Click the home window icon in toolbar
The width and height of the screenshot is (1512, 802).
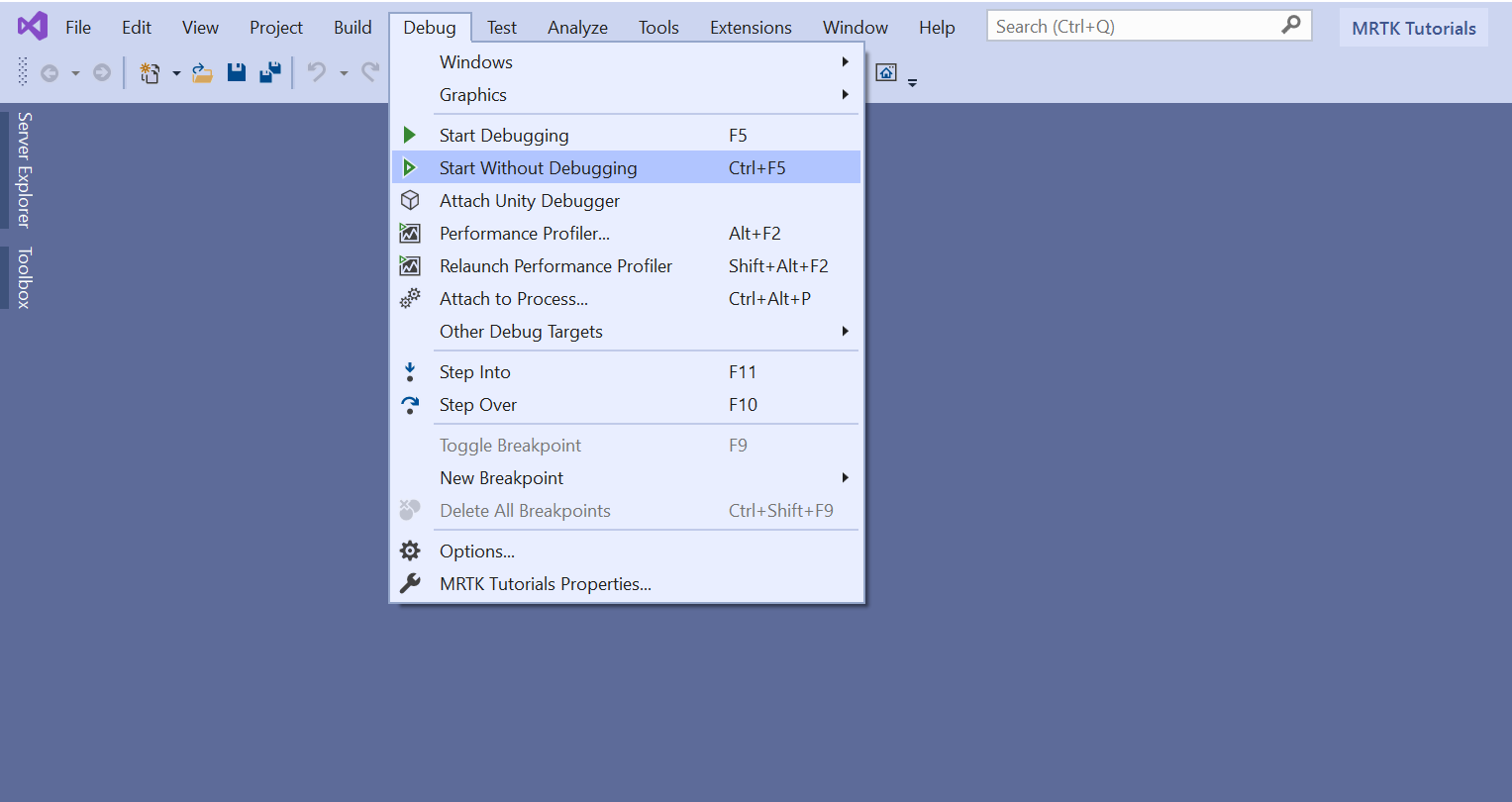[x=886, y=72]
